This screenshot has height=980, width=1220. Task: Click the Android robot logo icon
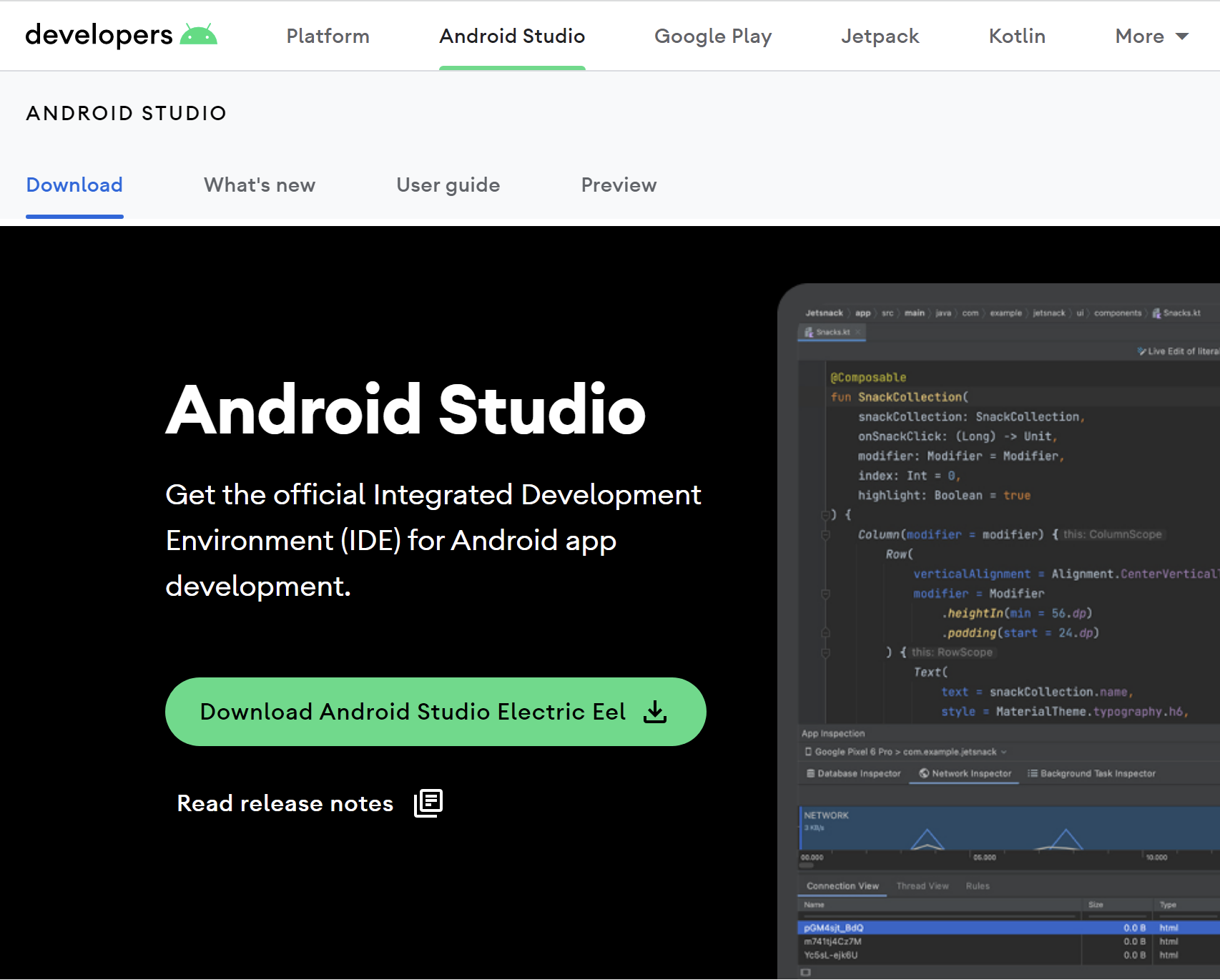[x=198, y=34]
